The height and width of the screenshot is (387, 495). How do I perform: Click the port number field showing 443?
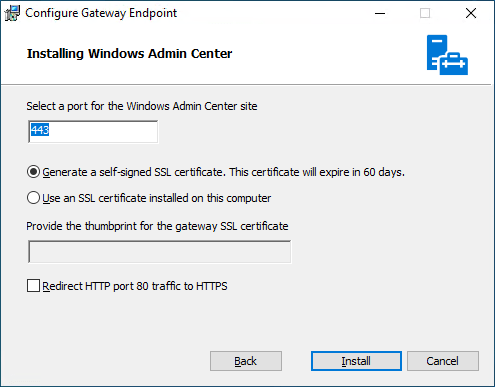pos(93,132)
